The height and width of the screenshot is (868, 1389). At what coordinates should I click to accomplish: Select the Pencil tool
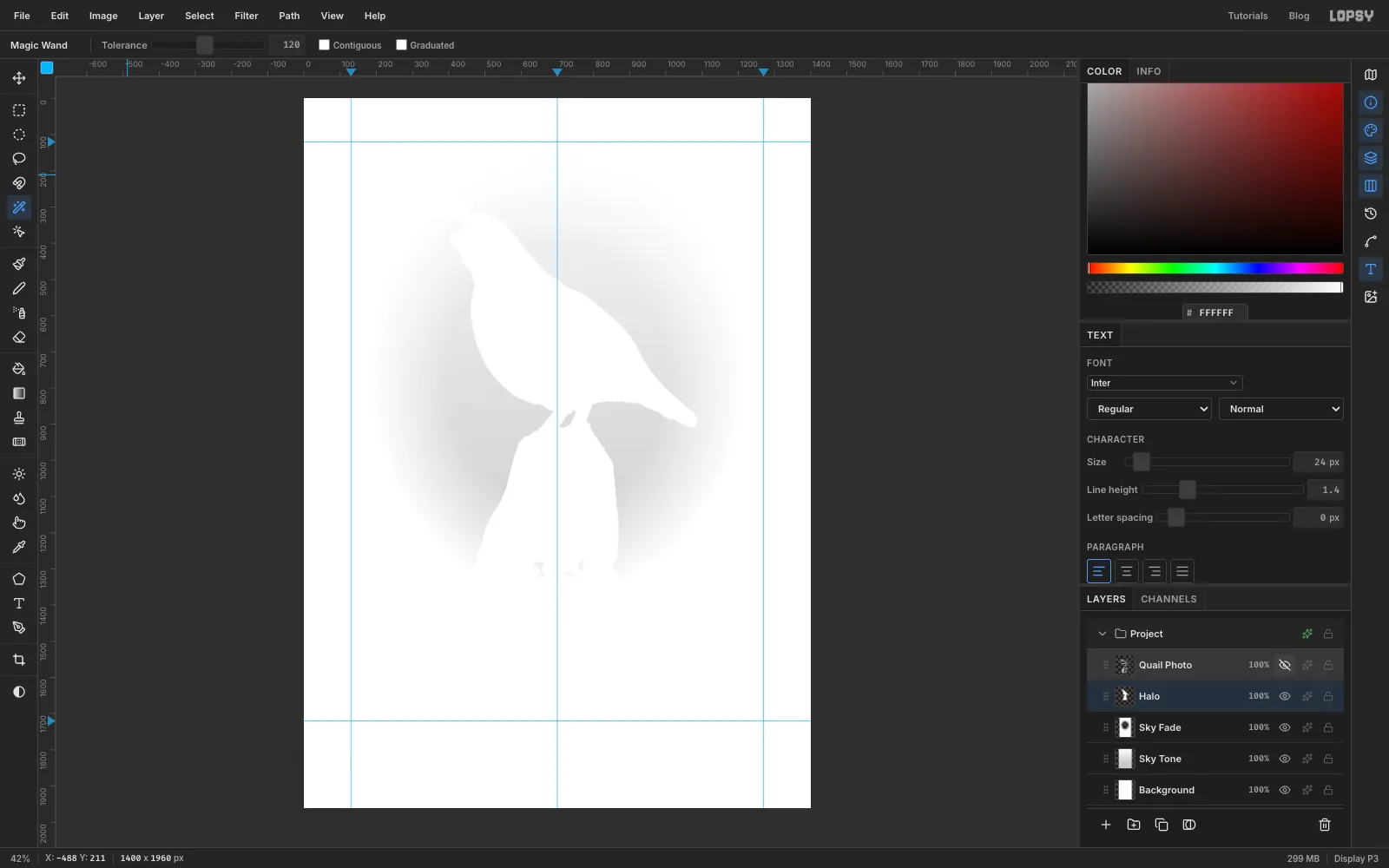19,288
